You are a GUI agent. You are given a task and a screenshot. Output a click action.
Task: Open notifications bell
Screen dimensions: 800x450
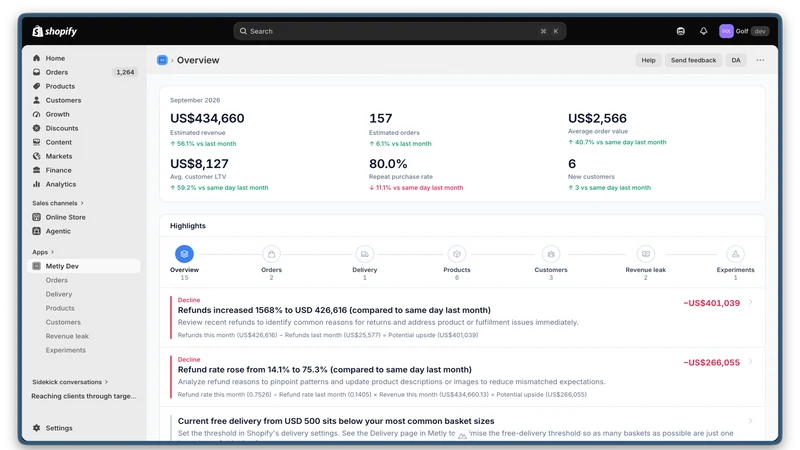click(704, 31)
